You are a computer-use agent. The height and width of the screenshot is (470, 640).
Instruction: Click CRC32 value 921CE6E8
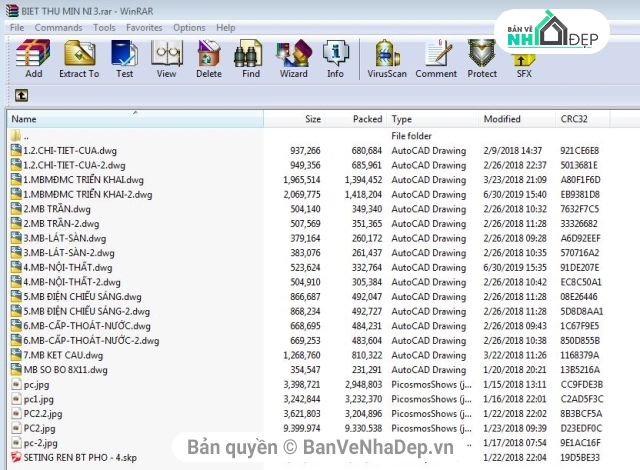[x=580, y=151]
